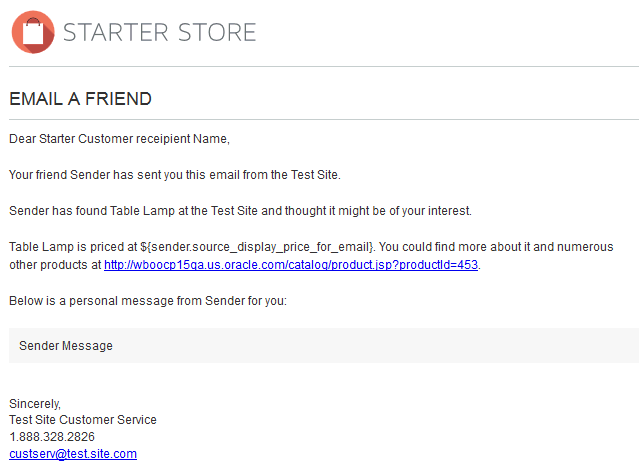Click the Table Lamp is priced at text
The height and width of the screenshot is (467, 643).
(x=73, y=247)
